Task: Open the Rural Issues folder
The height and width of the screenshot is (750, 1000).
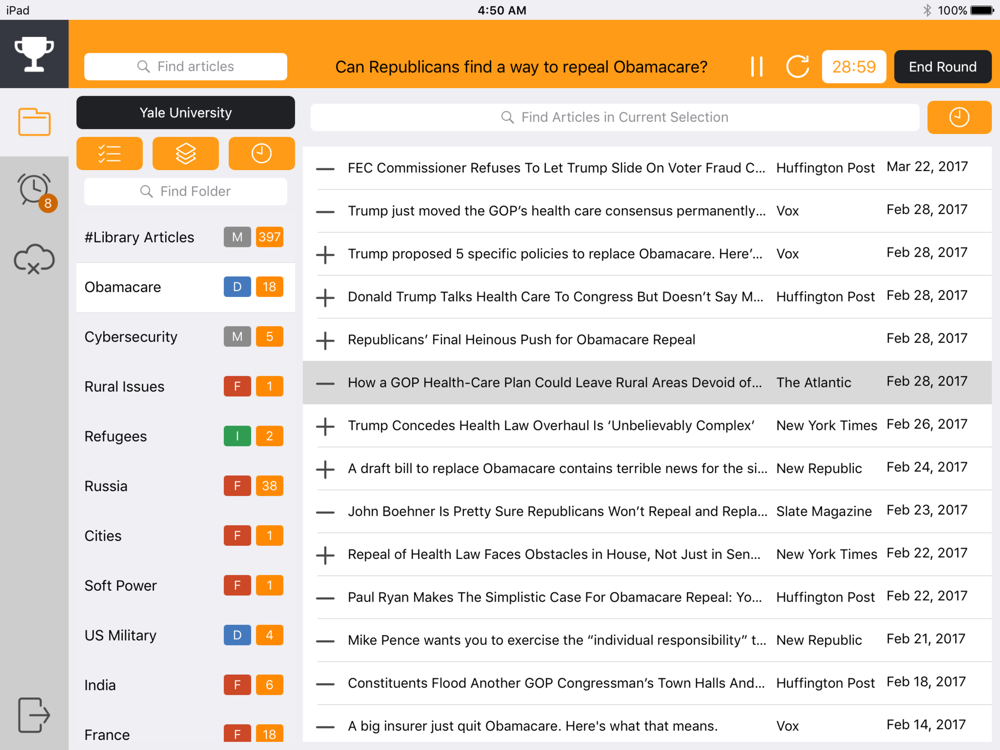Action: [x=186, y=386]
